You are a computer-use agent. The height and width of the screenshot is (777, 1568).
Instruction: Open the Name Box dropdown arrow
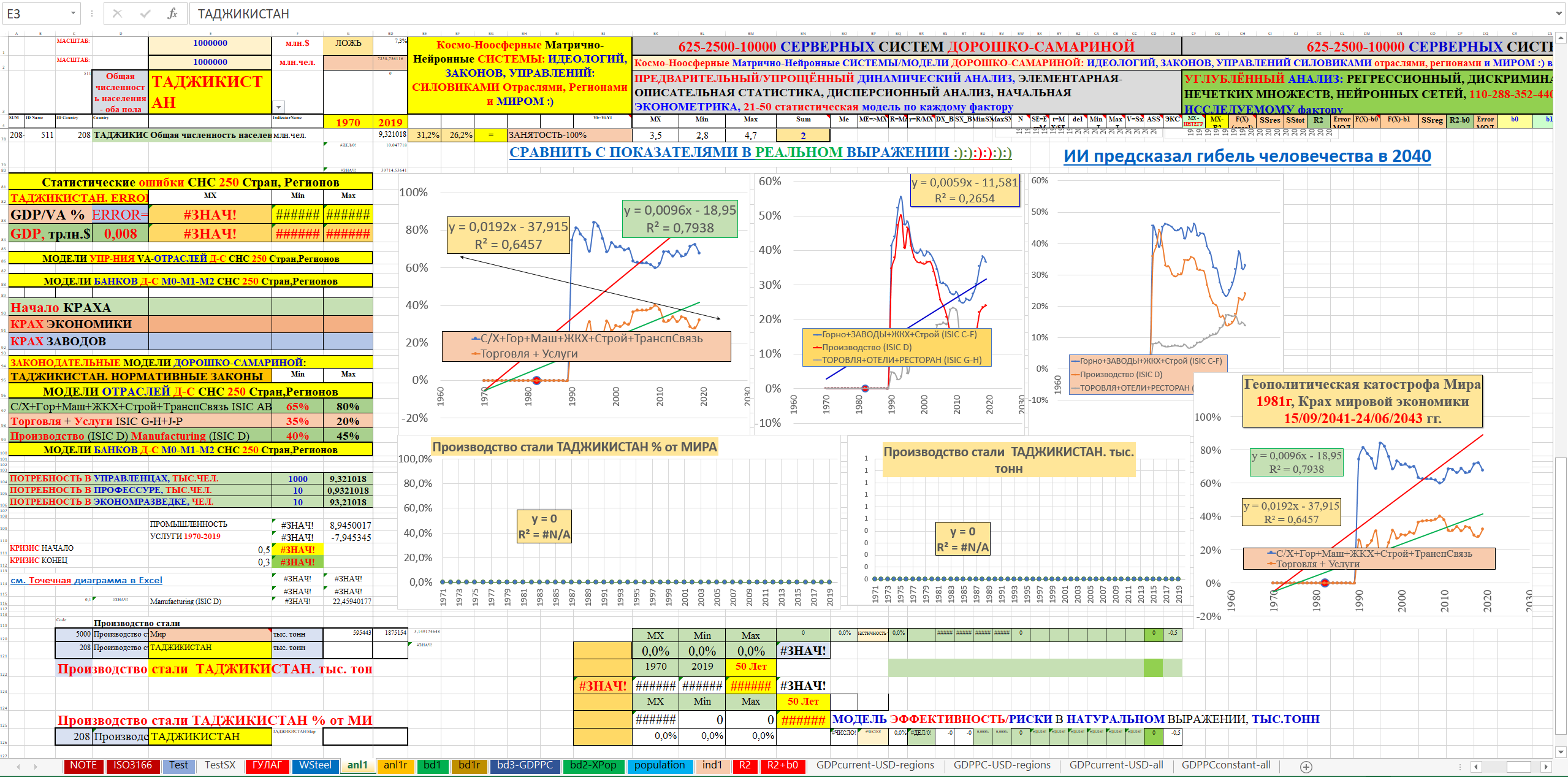(73, 13)
